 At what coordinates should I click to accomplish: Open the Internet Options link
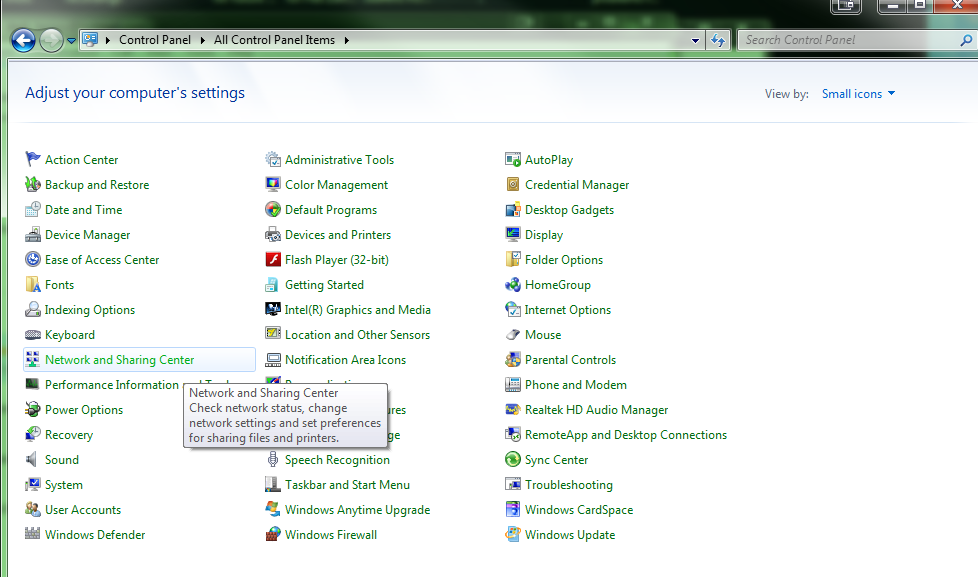click(568, 310)
